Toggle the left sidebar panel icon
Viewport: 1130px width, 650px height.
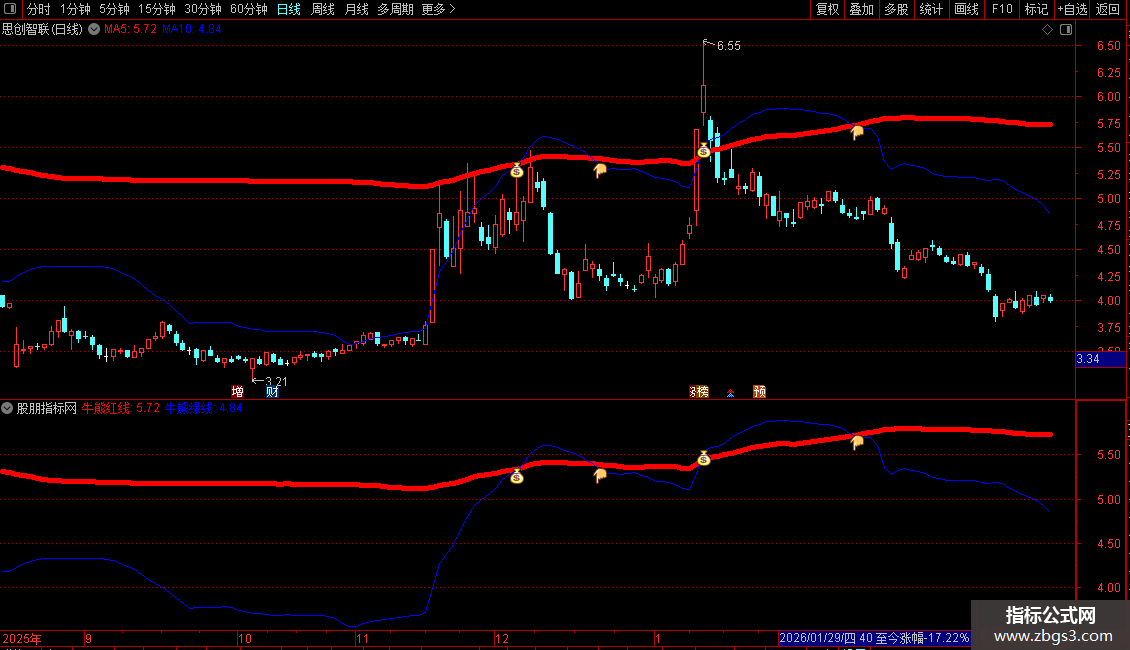[9, 9]
